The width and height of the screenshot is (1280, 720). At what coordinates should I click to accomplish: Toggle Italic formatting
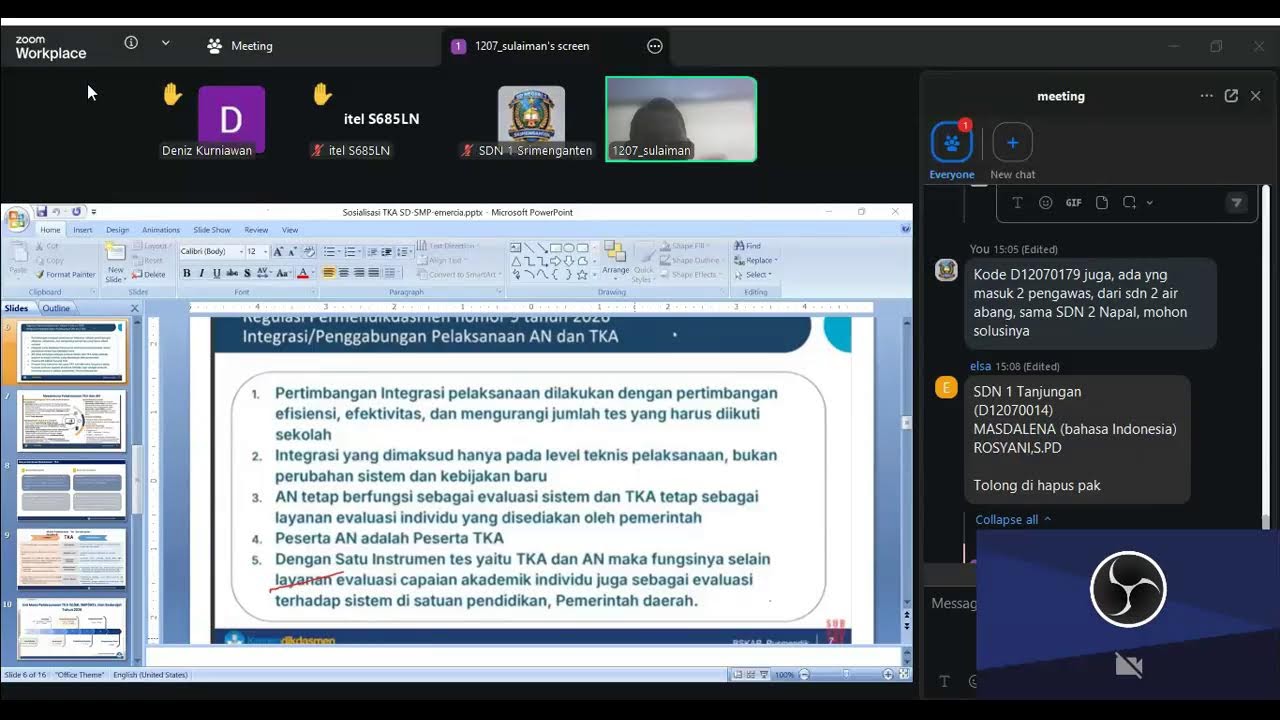[x=201, y=273]
